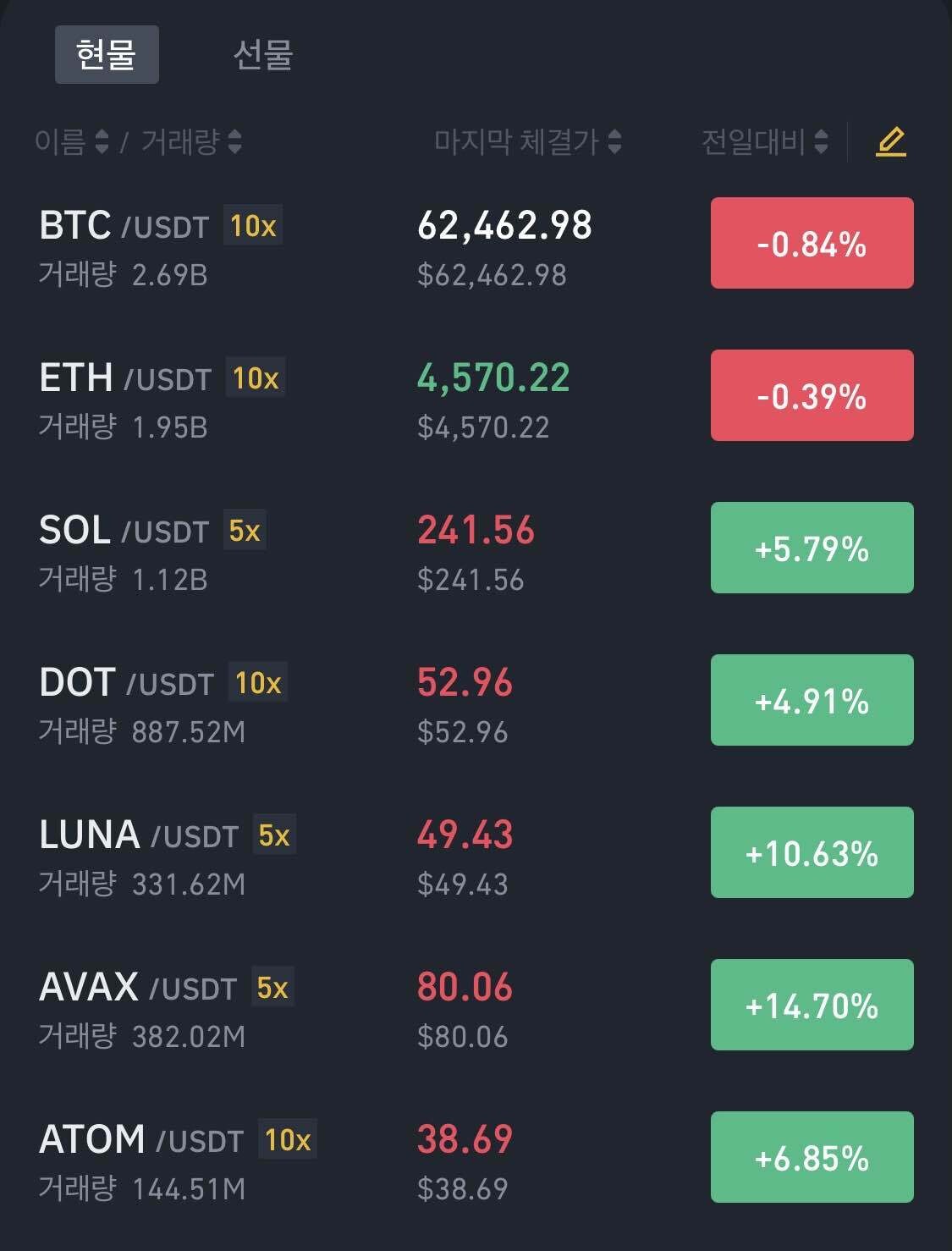Tap the edit pencil icon
This screenshot has height=1251, width=952.
click(x=890, y=141)
